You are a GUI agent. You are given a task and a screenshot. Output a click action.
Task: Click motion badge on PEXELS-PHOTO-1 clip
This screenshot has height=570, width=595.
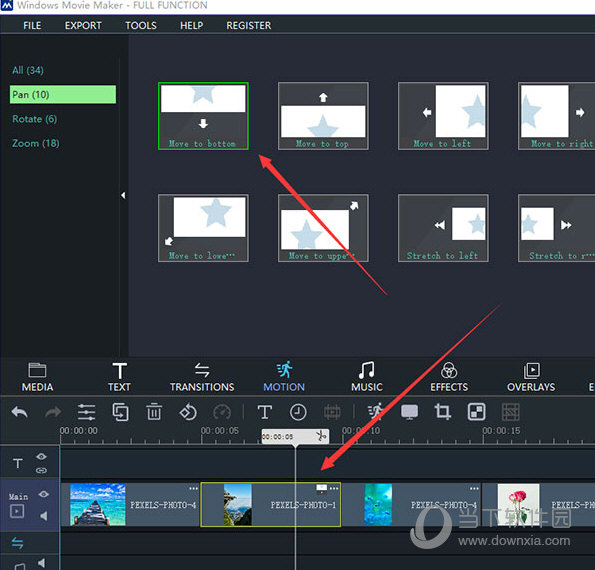pos(321,489)
